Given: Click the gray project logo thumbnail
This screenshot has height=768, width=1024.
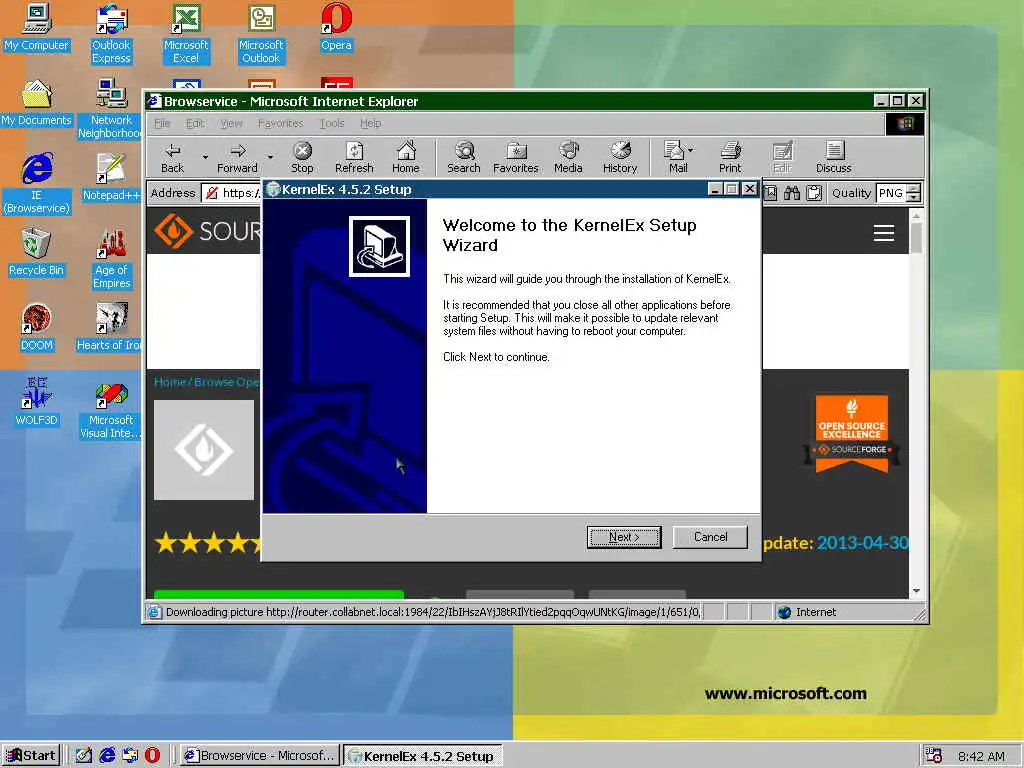Looking at the screenshot, I should [204, 449].
